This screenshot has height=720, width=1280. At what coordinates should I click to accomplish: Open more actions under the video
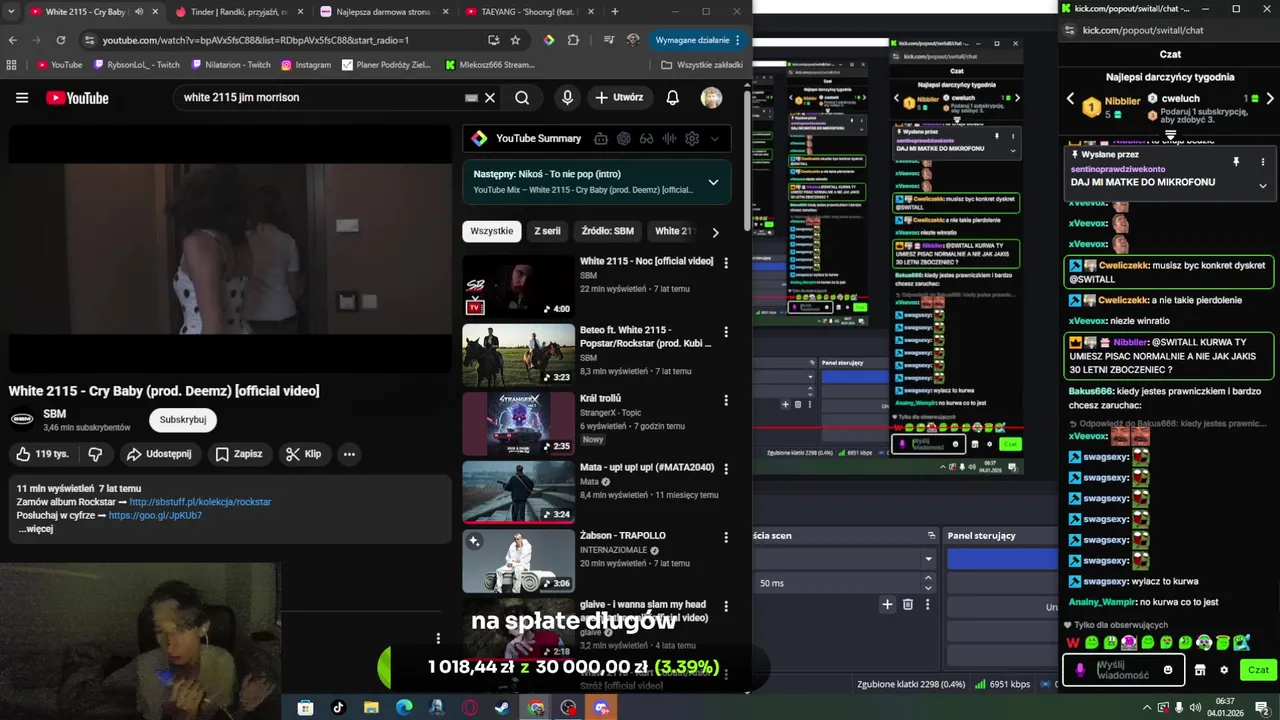(349, 454)
